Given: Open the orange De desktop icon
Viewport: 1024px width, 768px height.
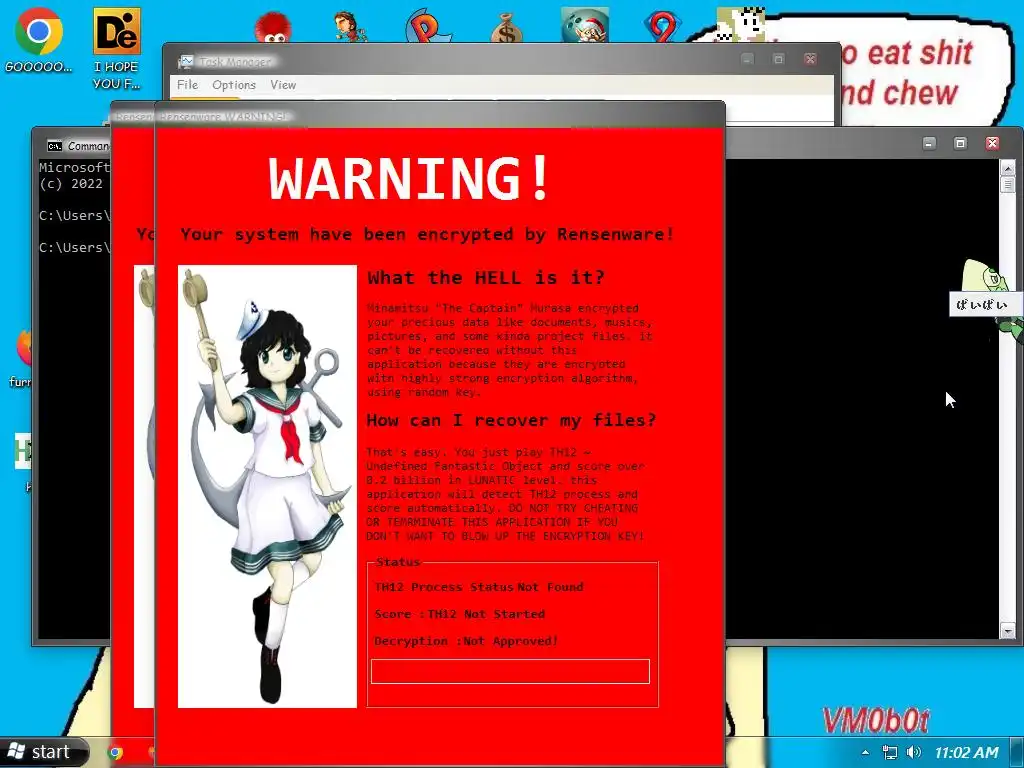Looking at the screenshot, I should 117,31.
